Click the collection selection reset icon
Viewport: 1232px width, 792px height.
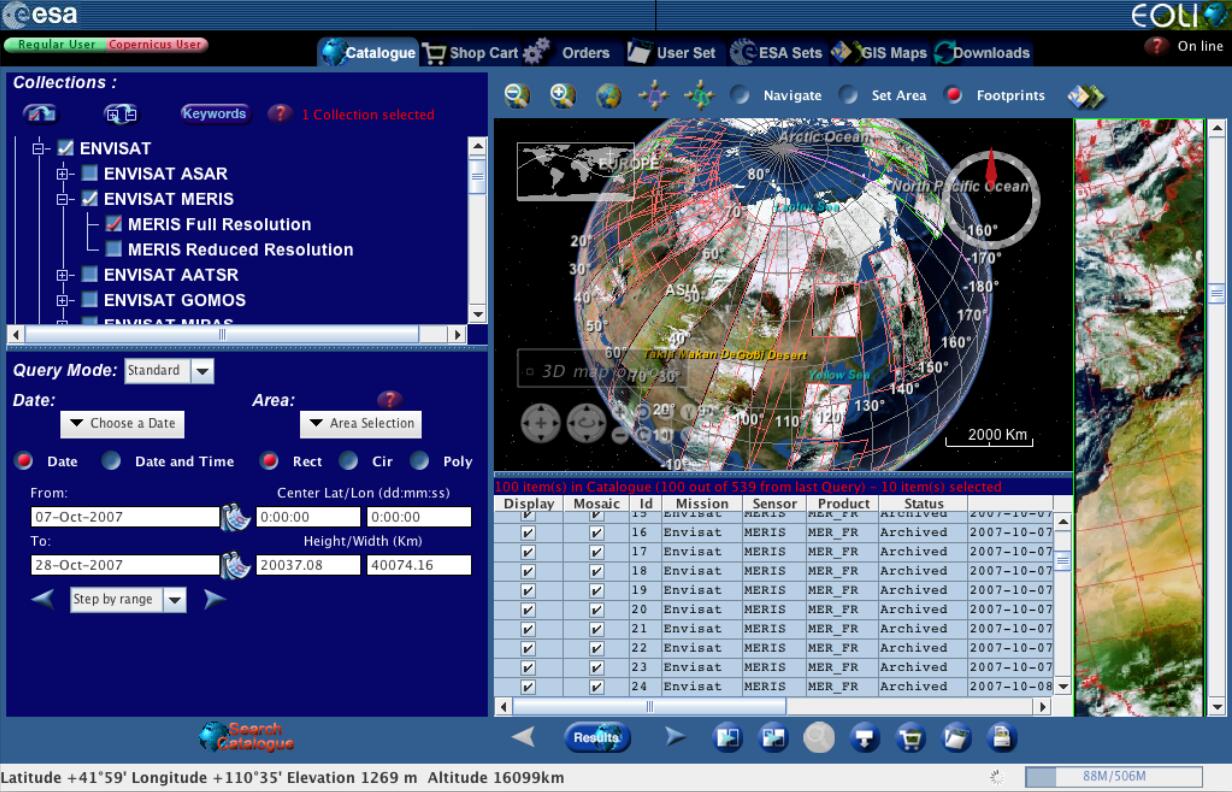[x=40, y=114]
